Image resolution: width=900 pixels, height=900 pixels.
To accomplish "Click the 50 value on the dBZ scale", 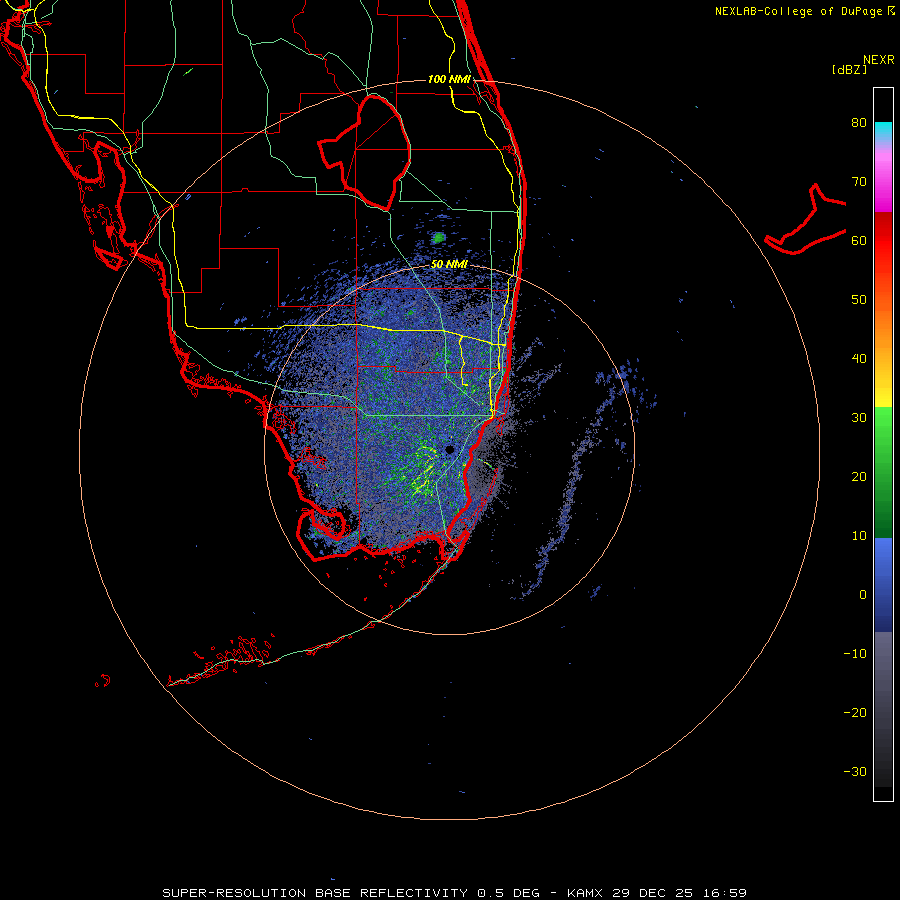I will 859,300.
